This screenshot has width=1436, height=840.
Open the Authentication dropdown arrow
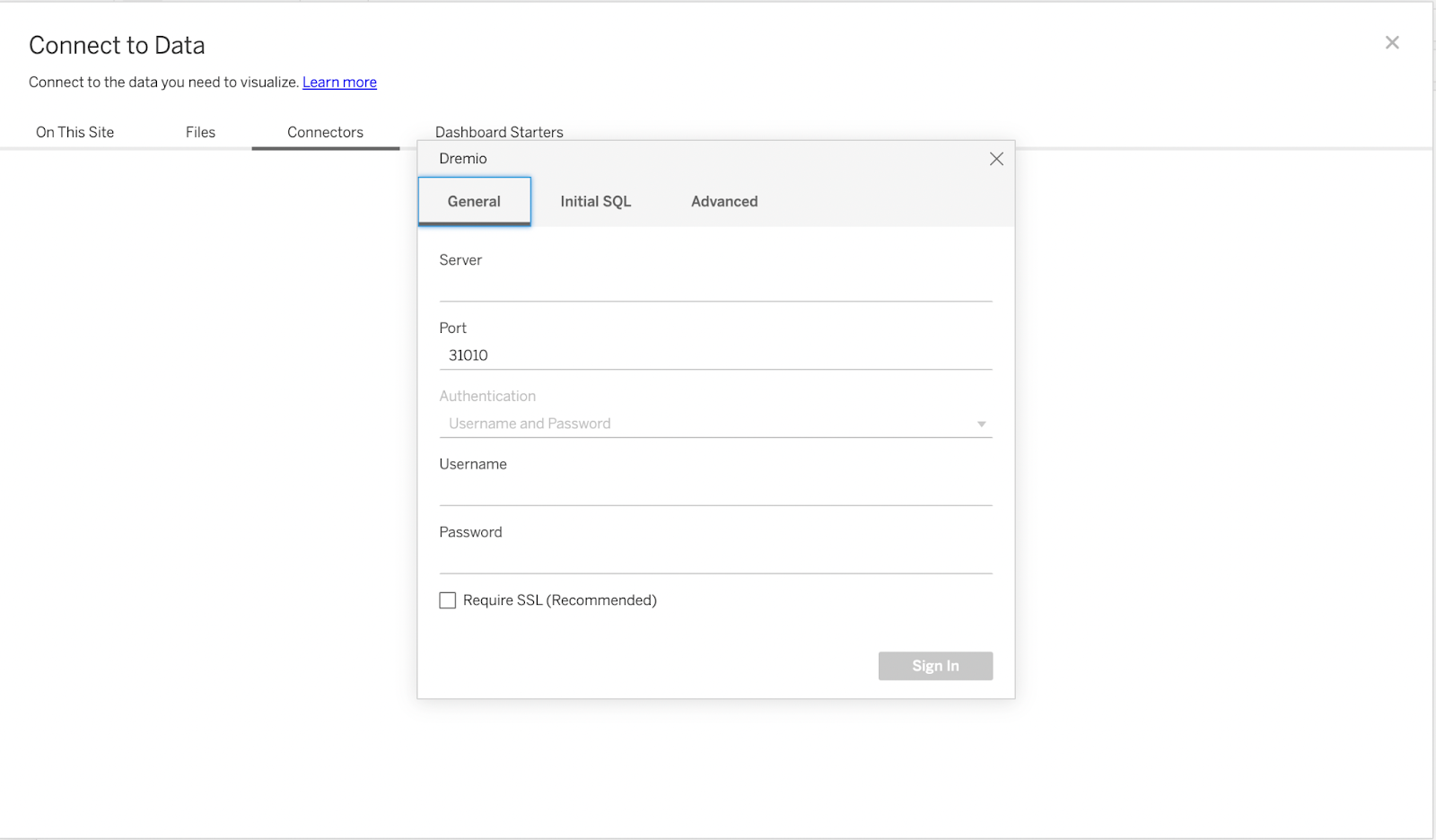tap(981, 424)
